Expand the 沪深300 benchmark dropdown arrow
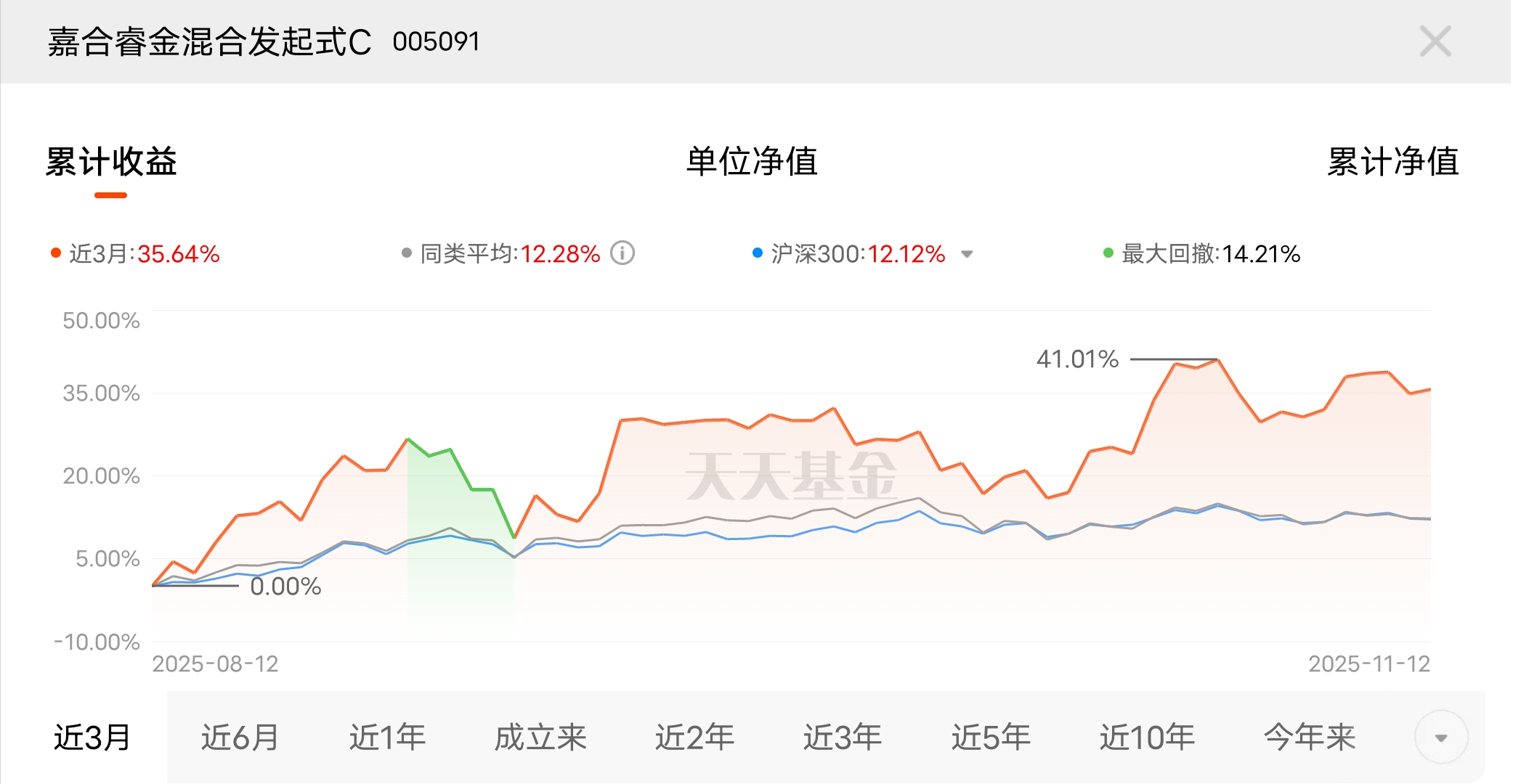Screen dimensions: 1513x784 point(967,254)
